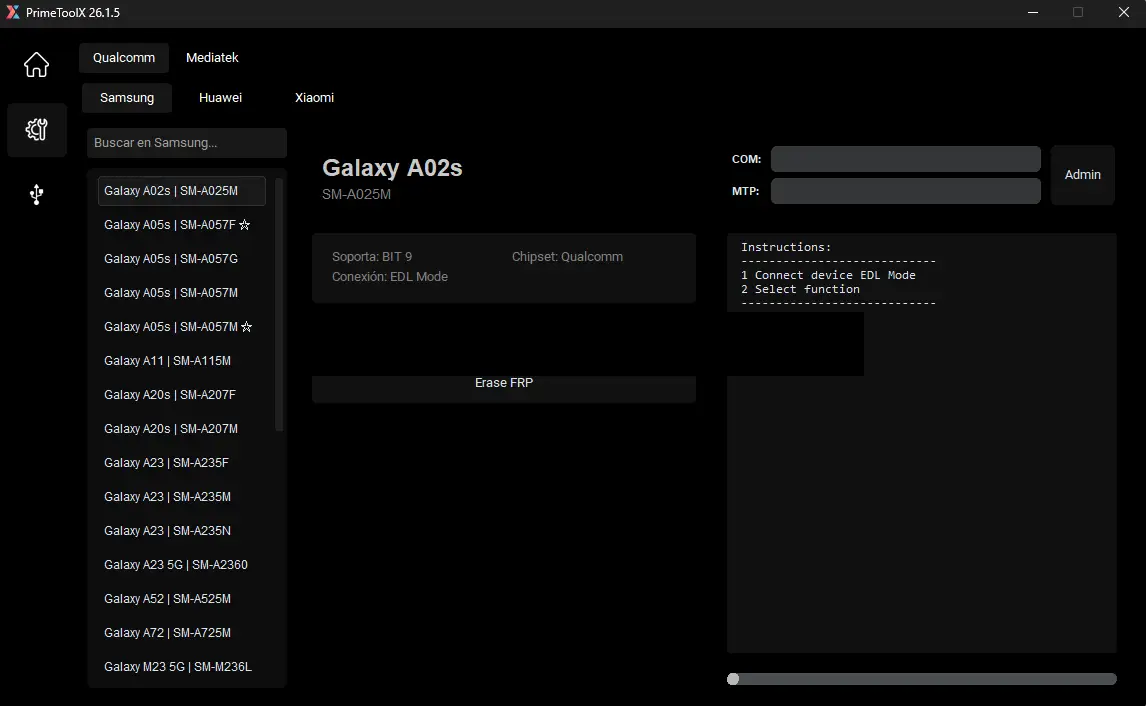1146x706 pixels.
Task: Click the SM-A025M model subtitle
Action: (357, 194)
